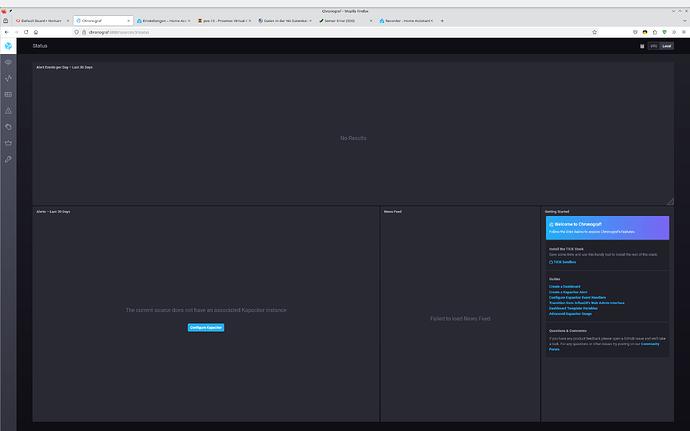Switch time zone to UTC

[653, 46]
